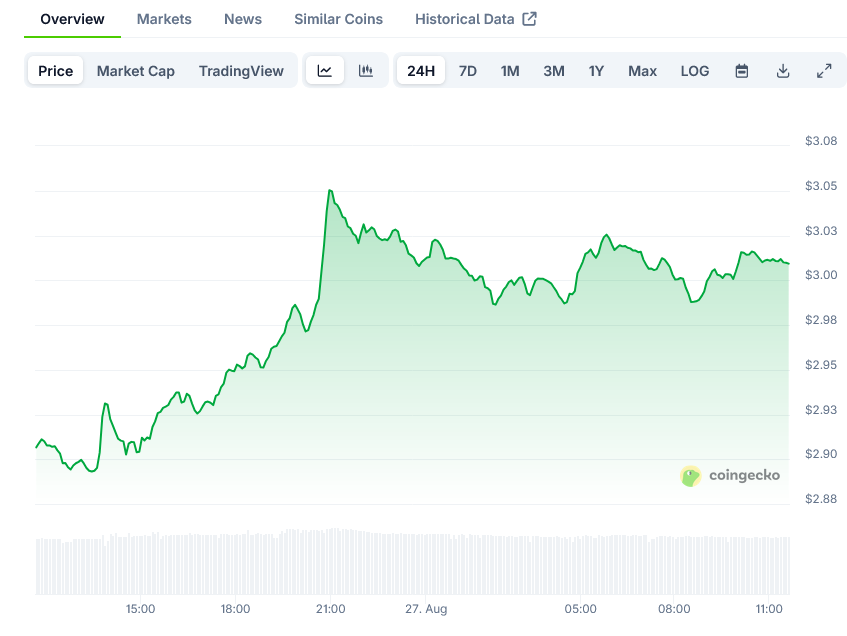Select the Max time range
This screenshot has width=847, height=636.
point(642,71)
